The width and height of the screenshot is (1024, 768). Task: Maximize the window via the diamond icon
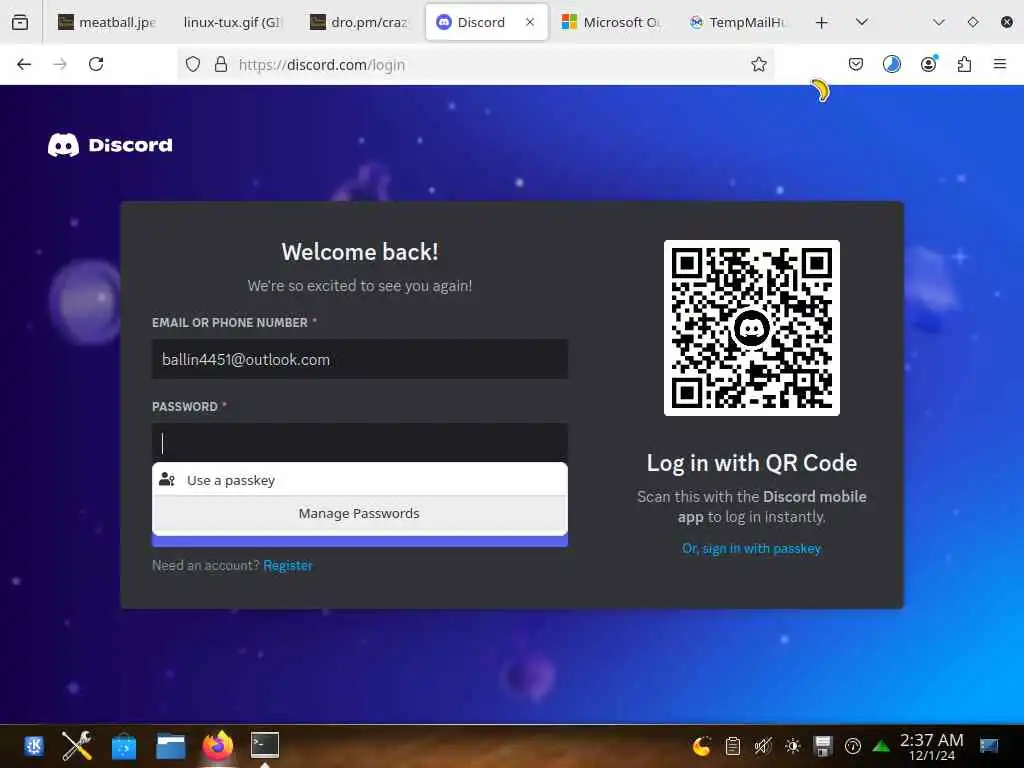pyautogui.click(x=973, y=22)
